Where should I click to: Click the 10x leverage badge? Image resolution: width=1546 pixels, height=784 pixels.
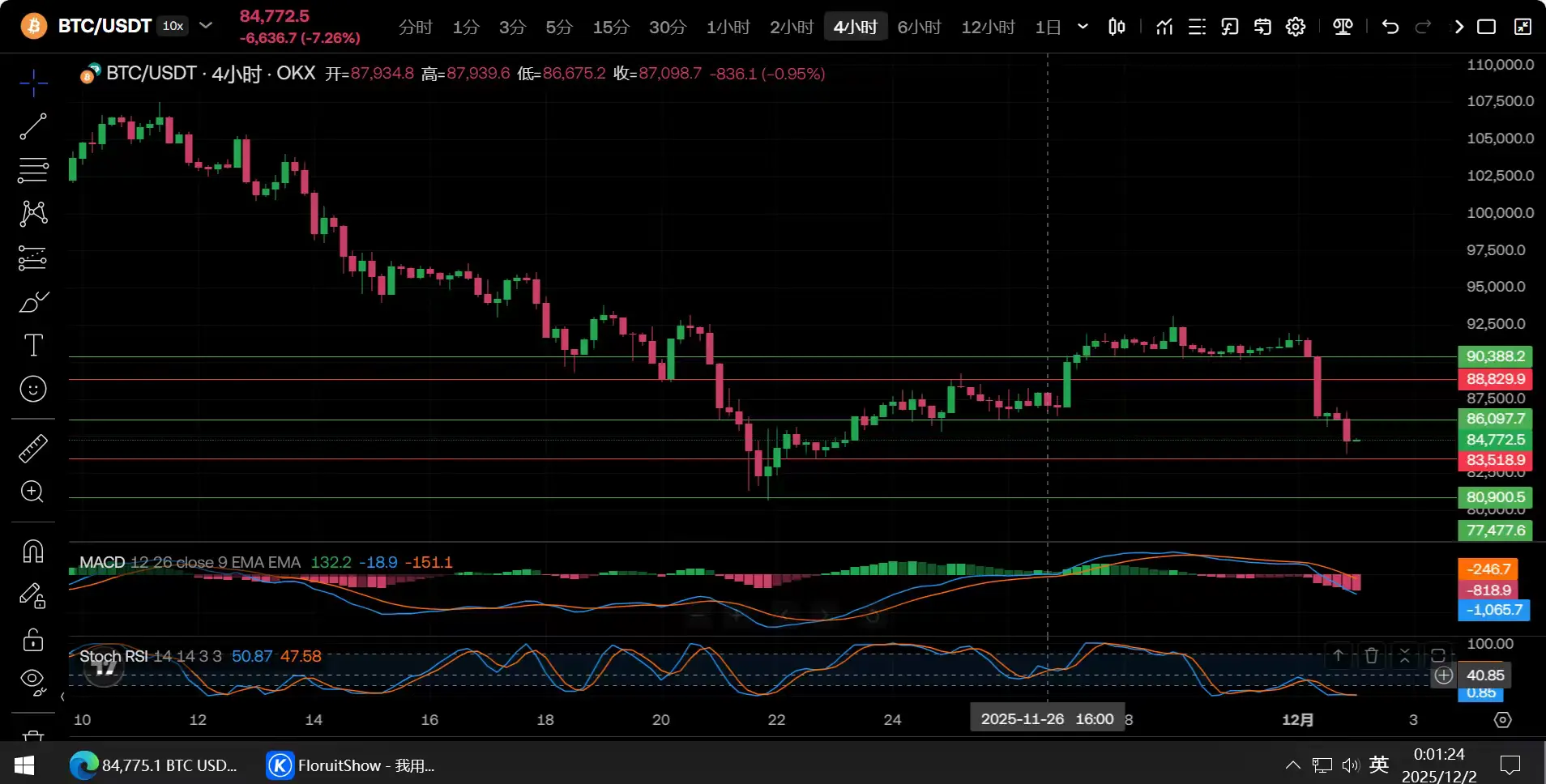[173, 26]
